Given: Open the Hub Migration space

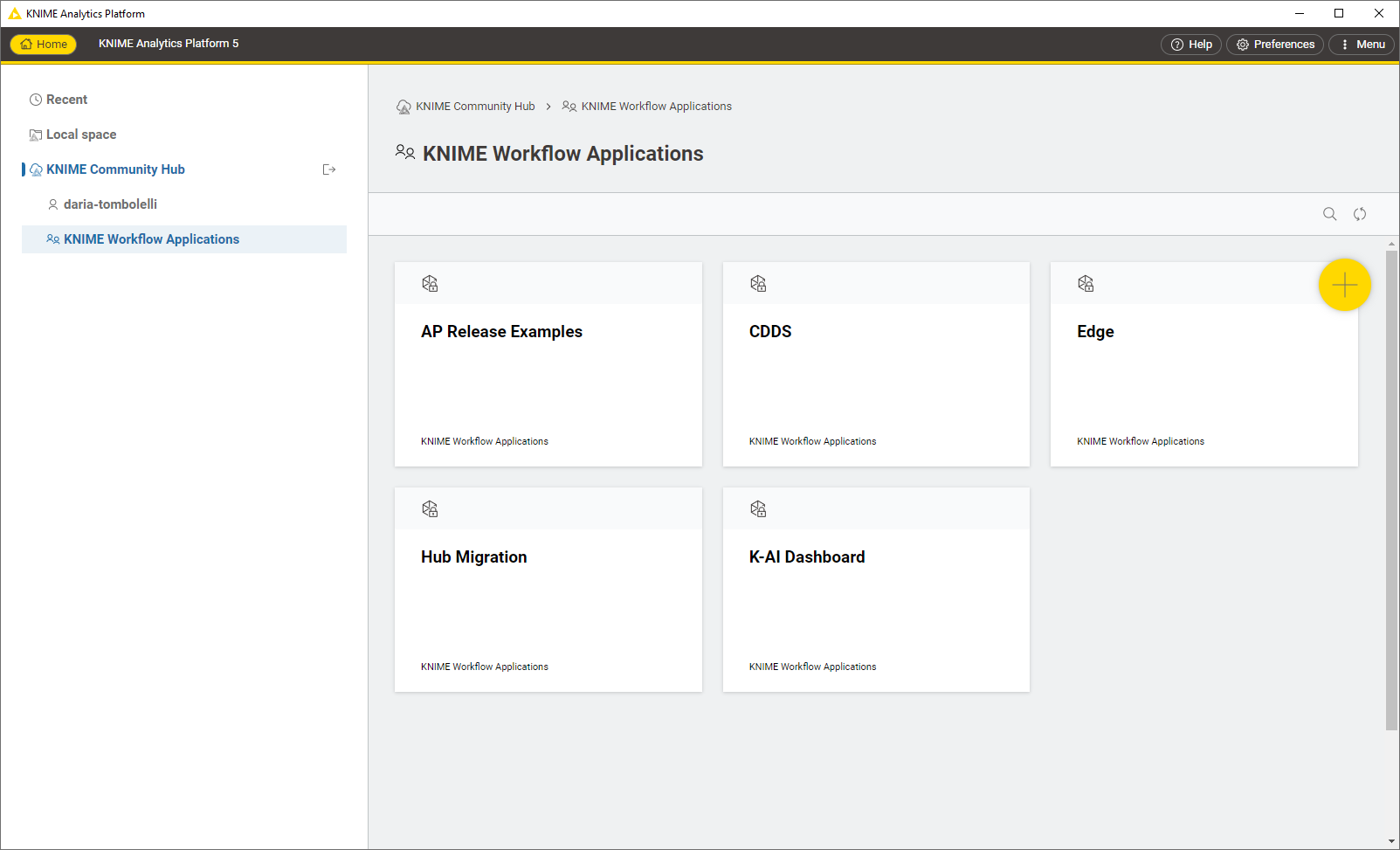Looking at the screenshot, I should click(x=548, y=590).
